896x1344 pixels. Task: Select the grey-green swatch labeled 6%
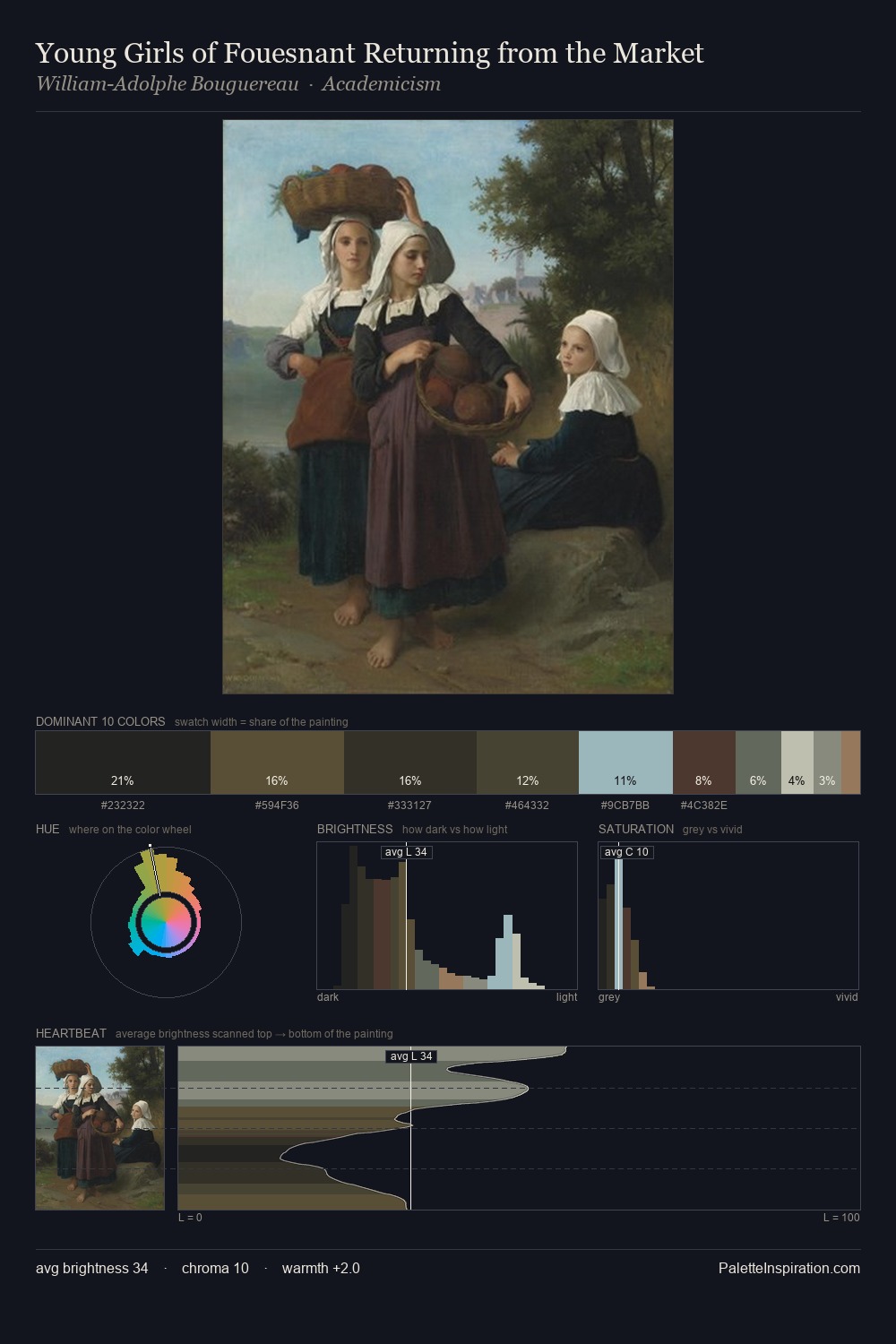point(758,762)
